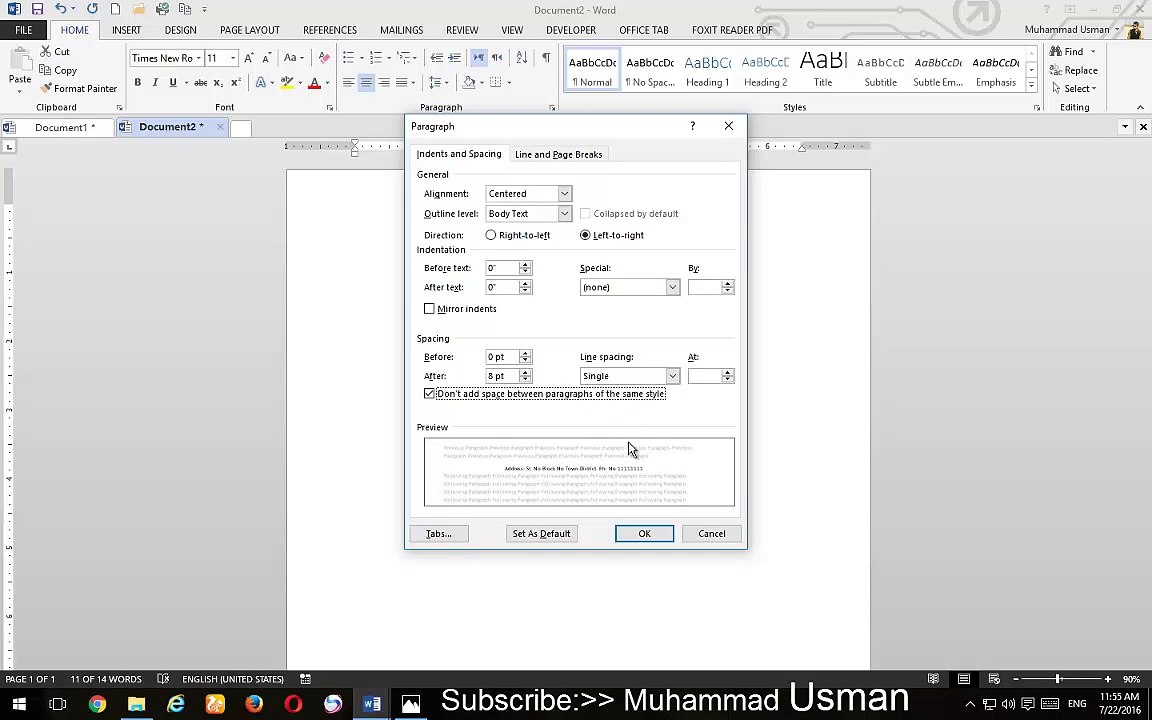Open Firefox from the taskbar
1152x720 pixels.
coord(254,704)
